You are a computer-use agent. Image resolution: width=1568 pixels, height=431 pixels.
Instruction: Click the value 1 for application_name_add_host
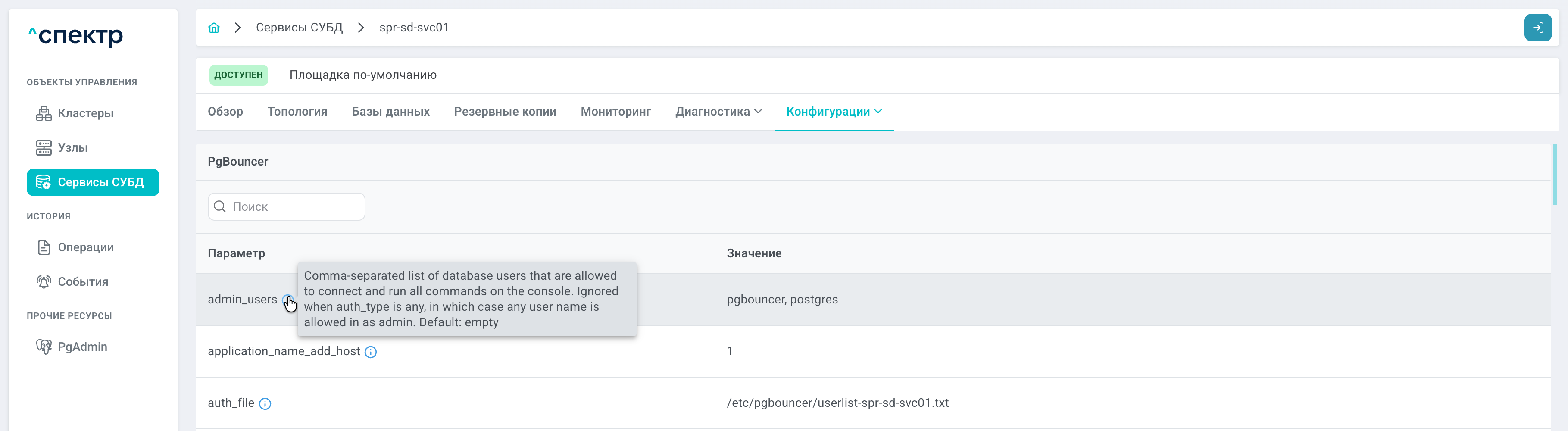(x=730, y=351)
